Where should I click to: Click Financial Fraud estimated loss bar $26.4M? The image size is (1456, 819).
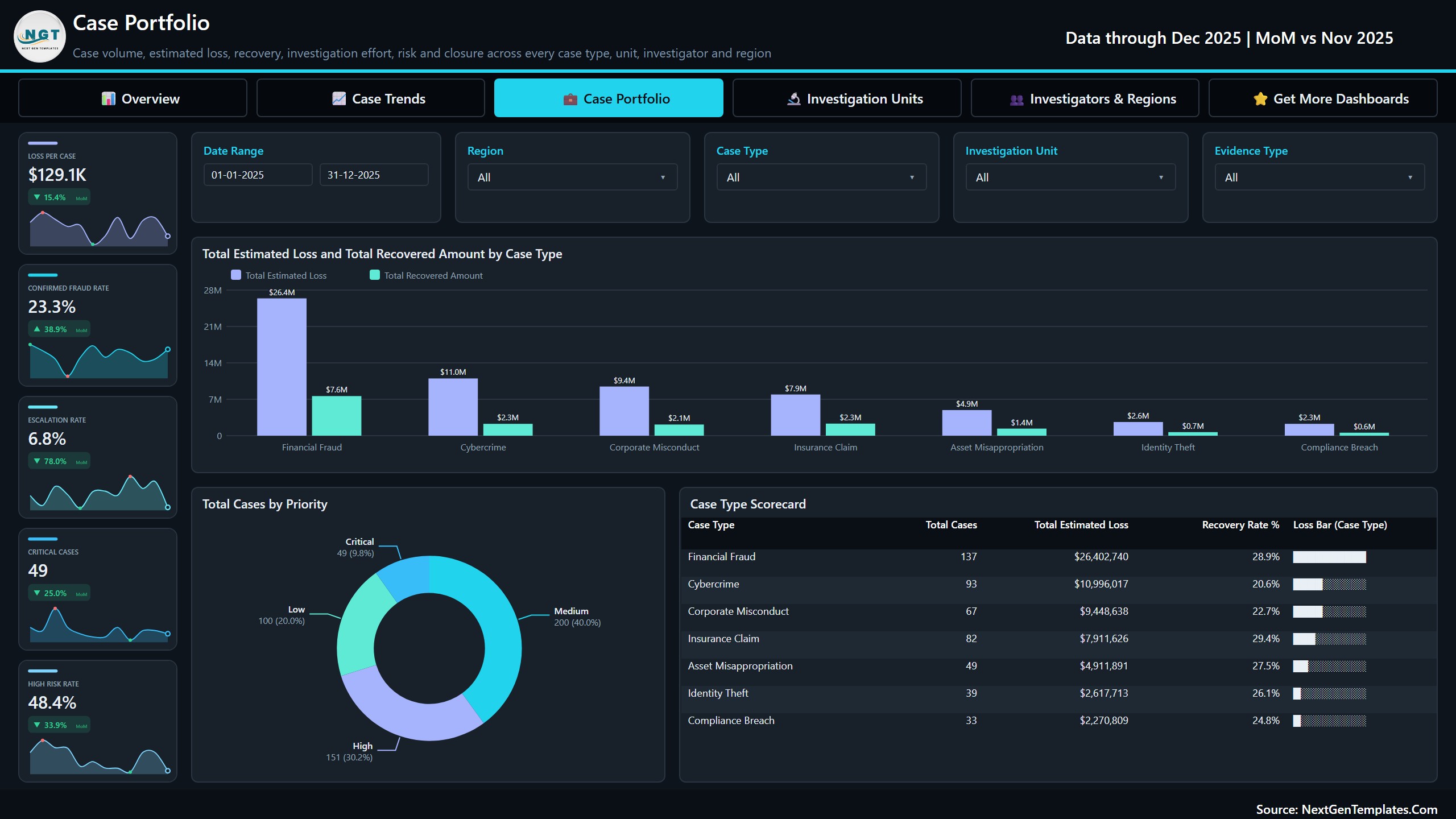[x=282, y=367]
